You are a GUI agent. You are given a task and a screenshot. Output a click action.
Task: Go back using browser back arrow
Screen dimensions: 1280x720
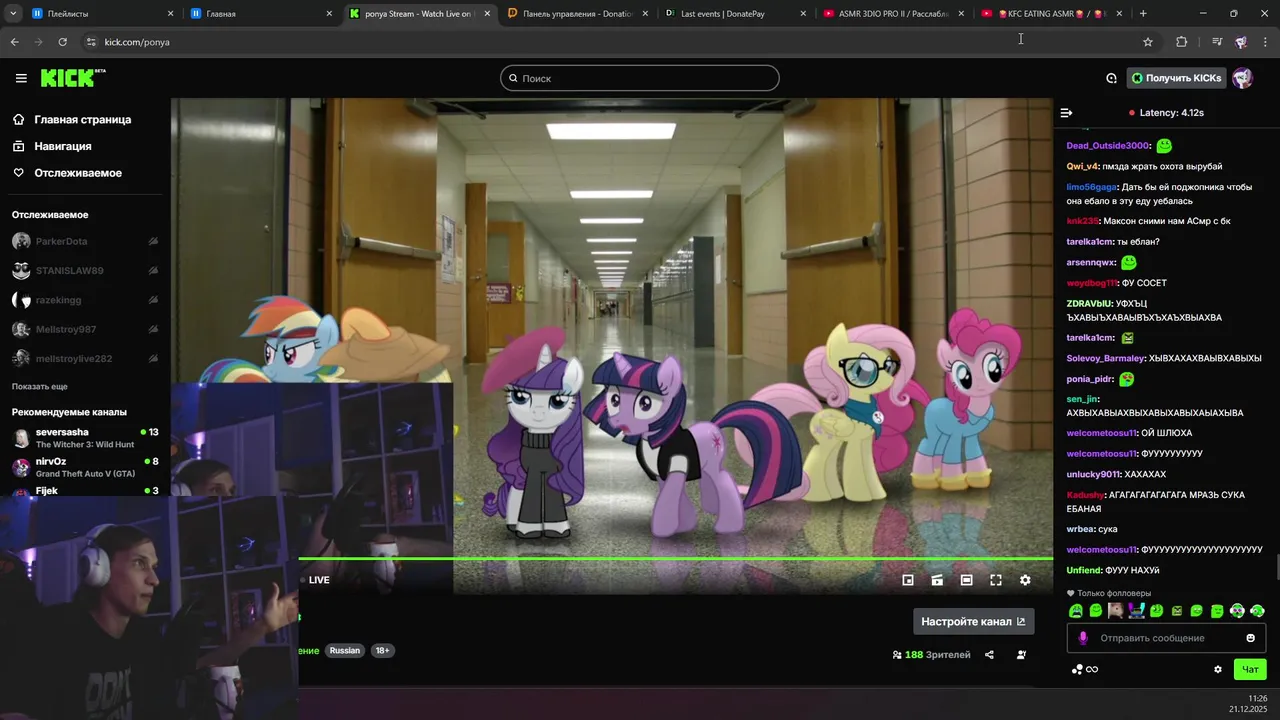pos(14,42)
